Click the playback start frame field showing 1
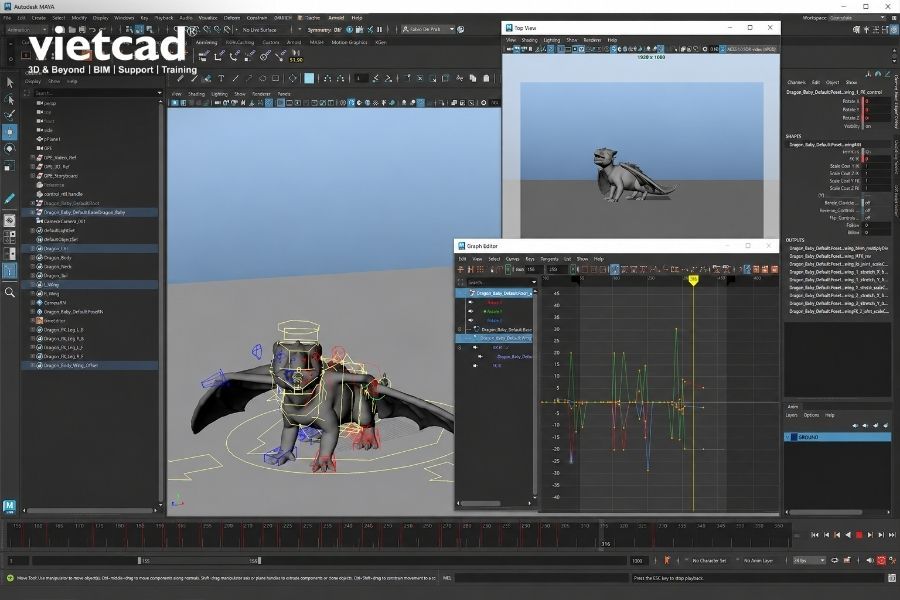 coord(18,560)
